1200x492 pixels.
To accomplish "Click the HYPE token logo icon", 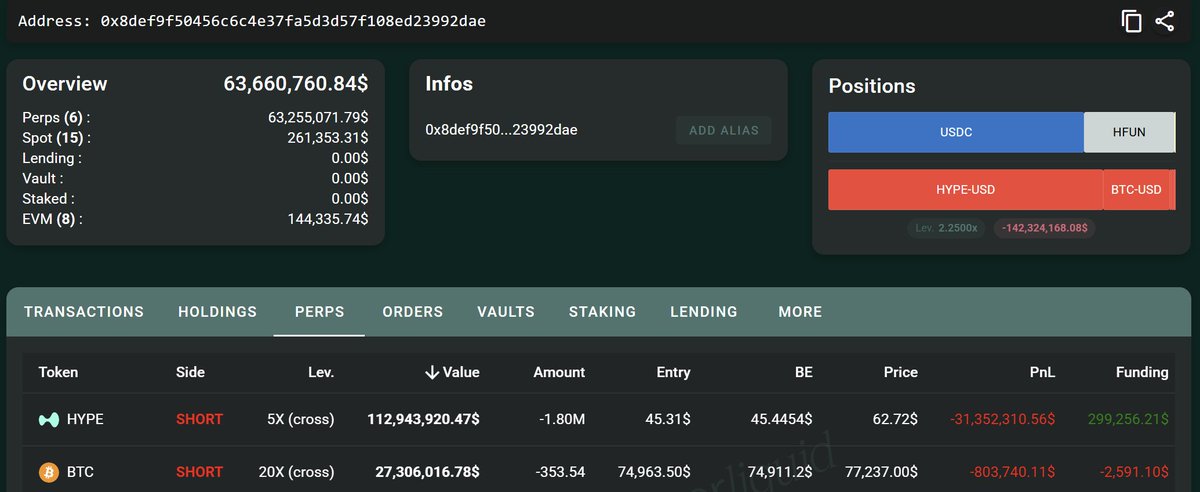I will click(47, 419).
